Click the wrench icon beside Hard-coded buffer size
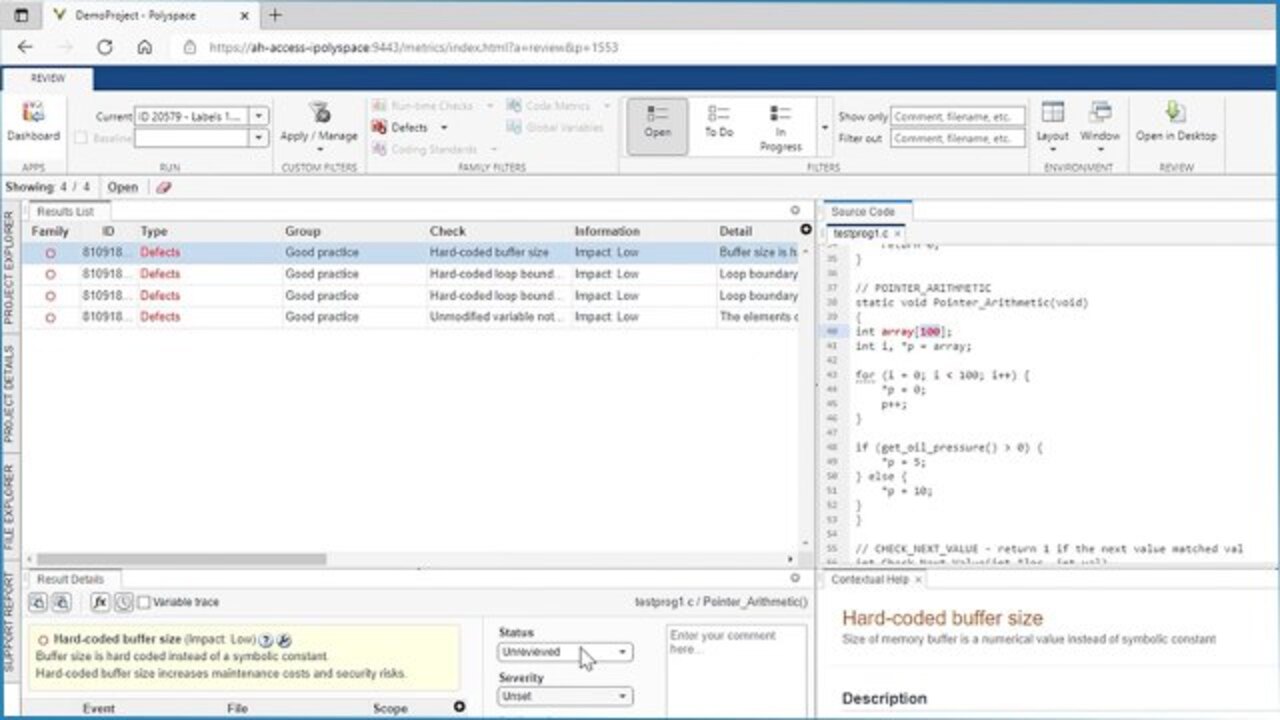The height and width of the screenshot is (720, 1280). [x=283, y=640]
